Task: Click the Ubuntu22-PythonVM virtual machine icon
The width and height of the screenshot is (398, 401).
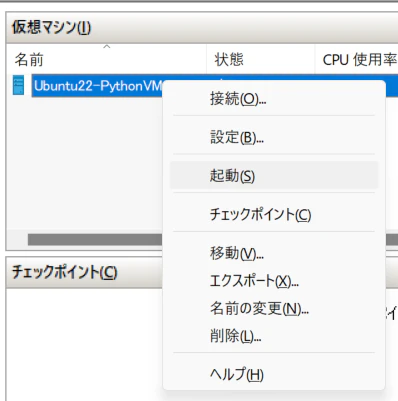Action: [18, 85]
